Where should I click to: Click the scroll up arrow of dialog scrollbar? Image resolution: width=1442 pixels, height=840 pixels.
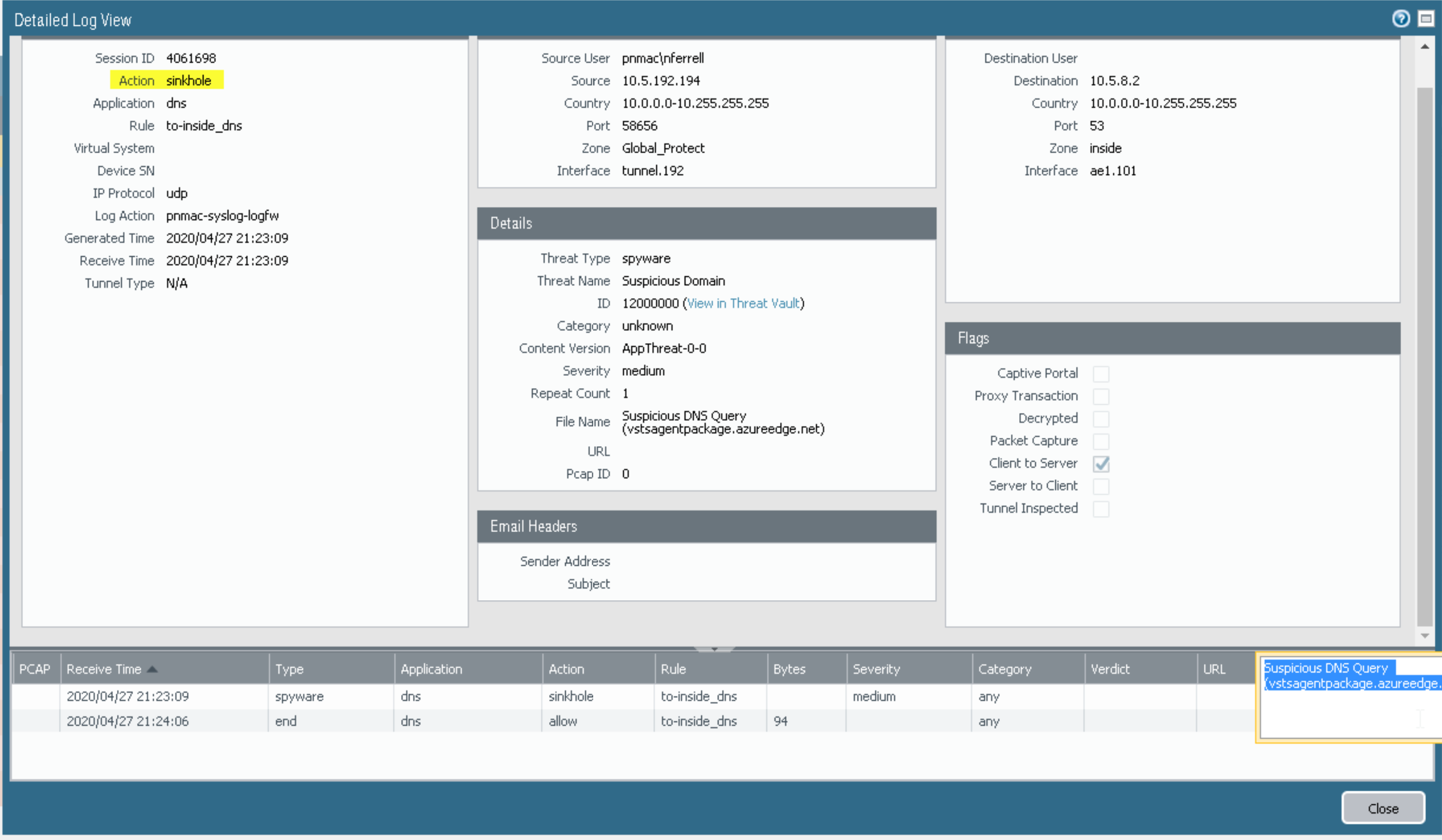pos(1424,47)
